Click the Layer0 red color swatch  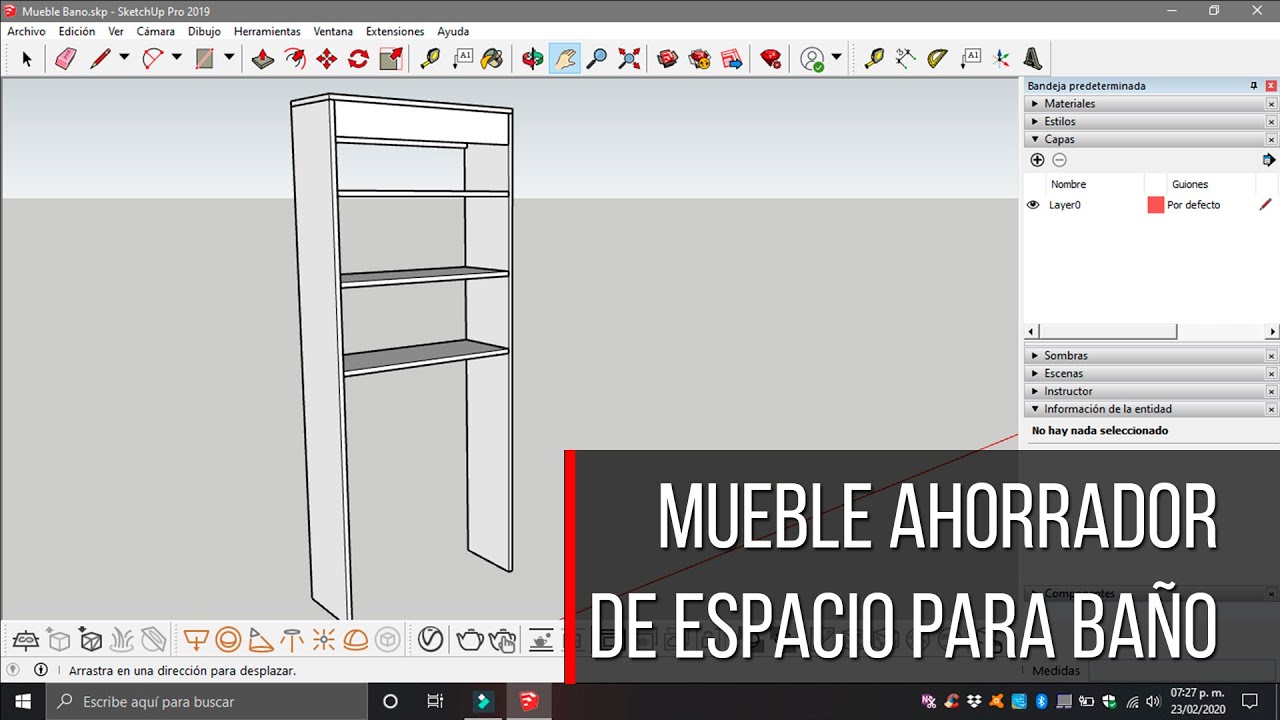[1156, 205]
